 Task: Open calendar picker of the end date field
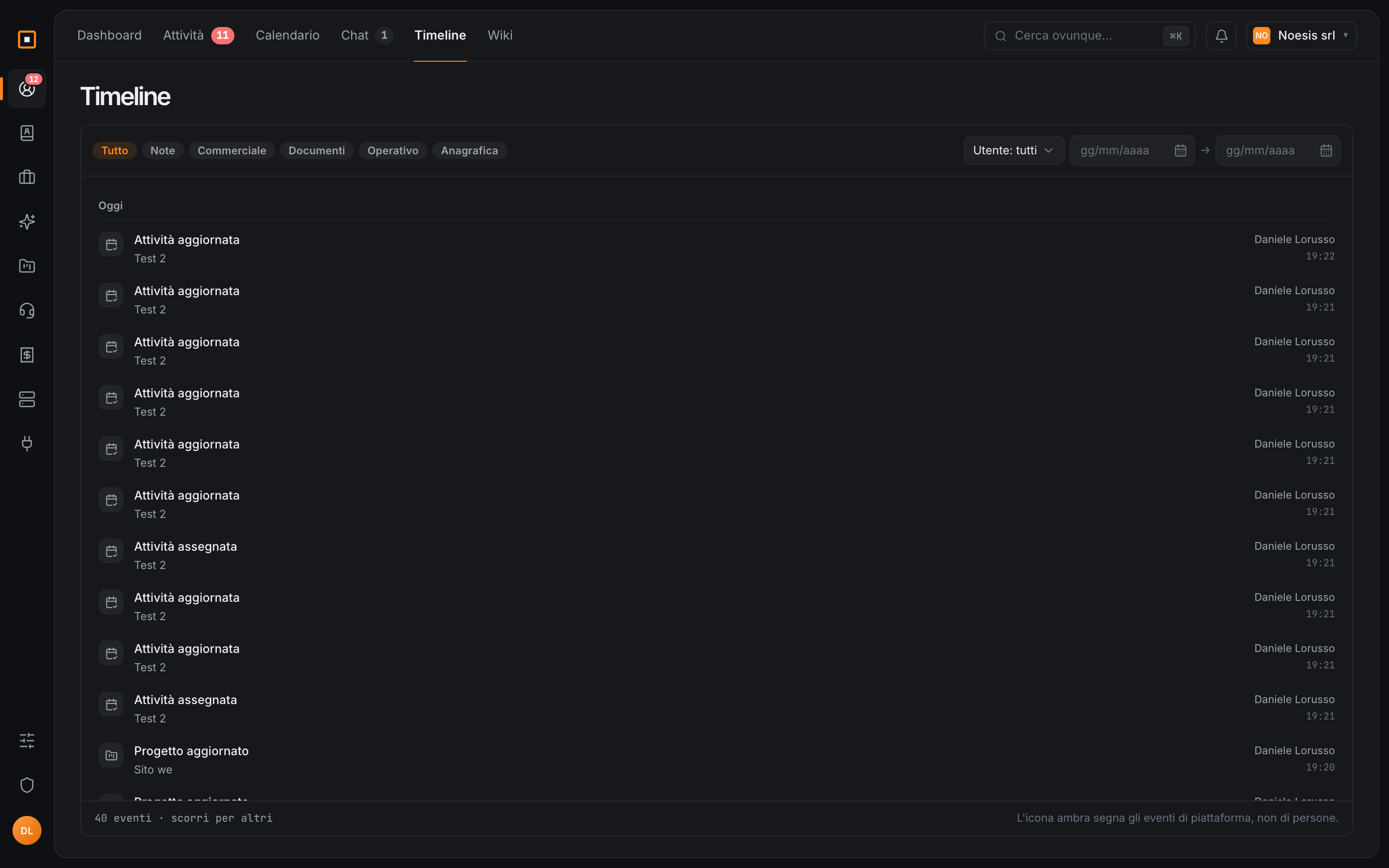[x=1326, y=150]
